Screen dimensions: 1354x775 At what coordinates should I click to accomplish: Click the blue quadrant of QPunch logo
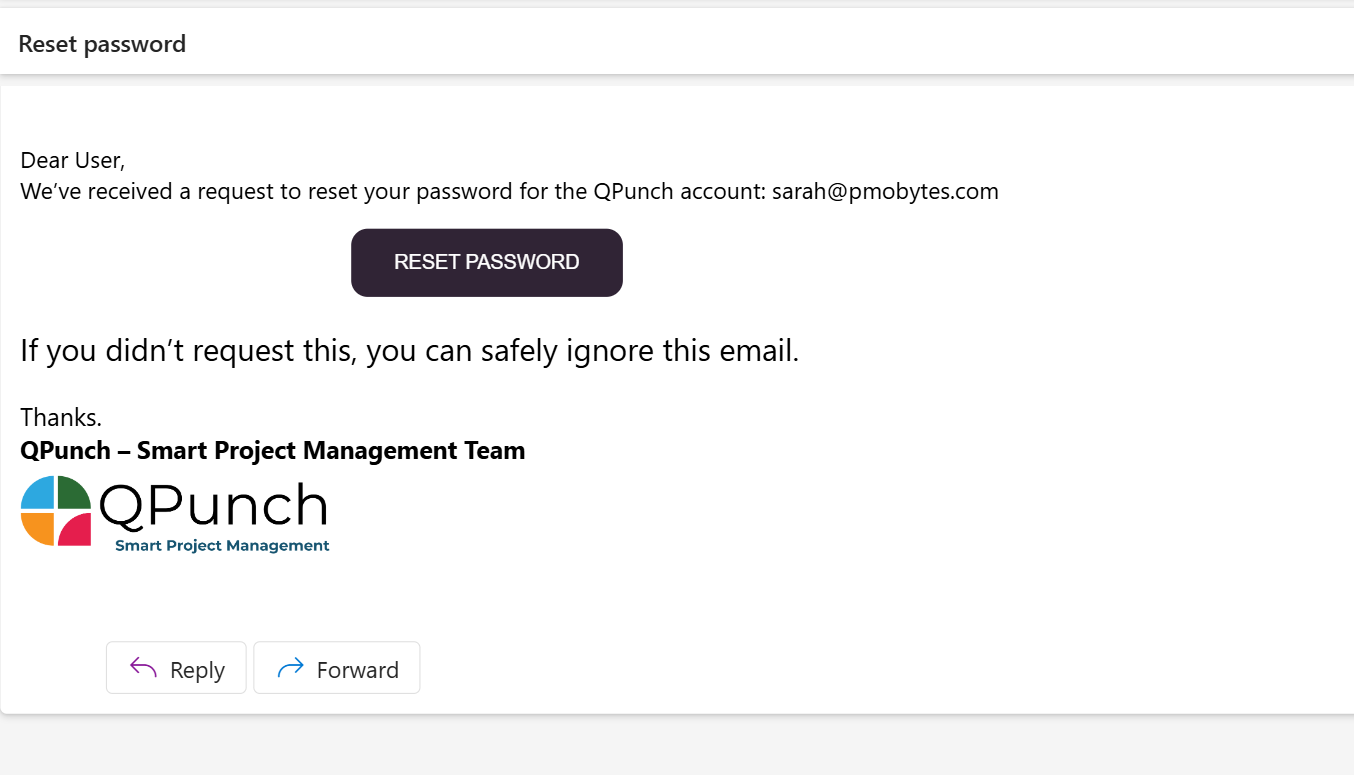(x=39, y=493)
